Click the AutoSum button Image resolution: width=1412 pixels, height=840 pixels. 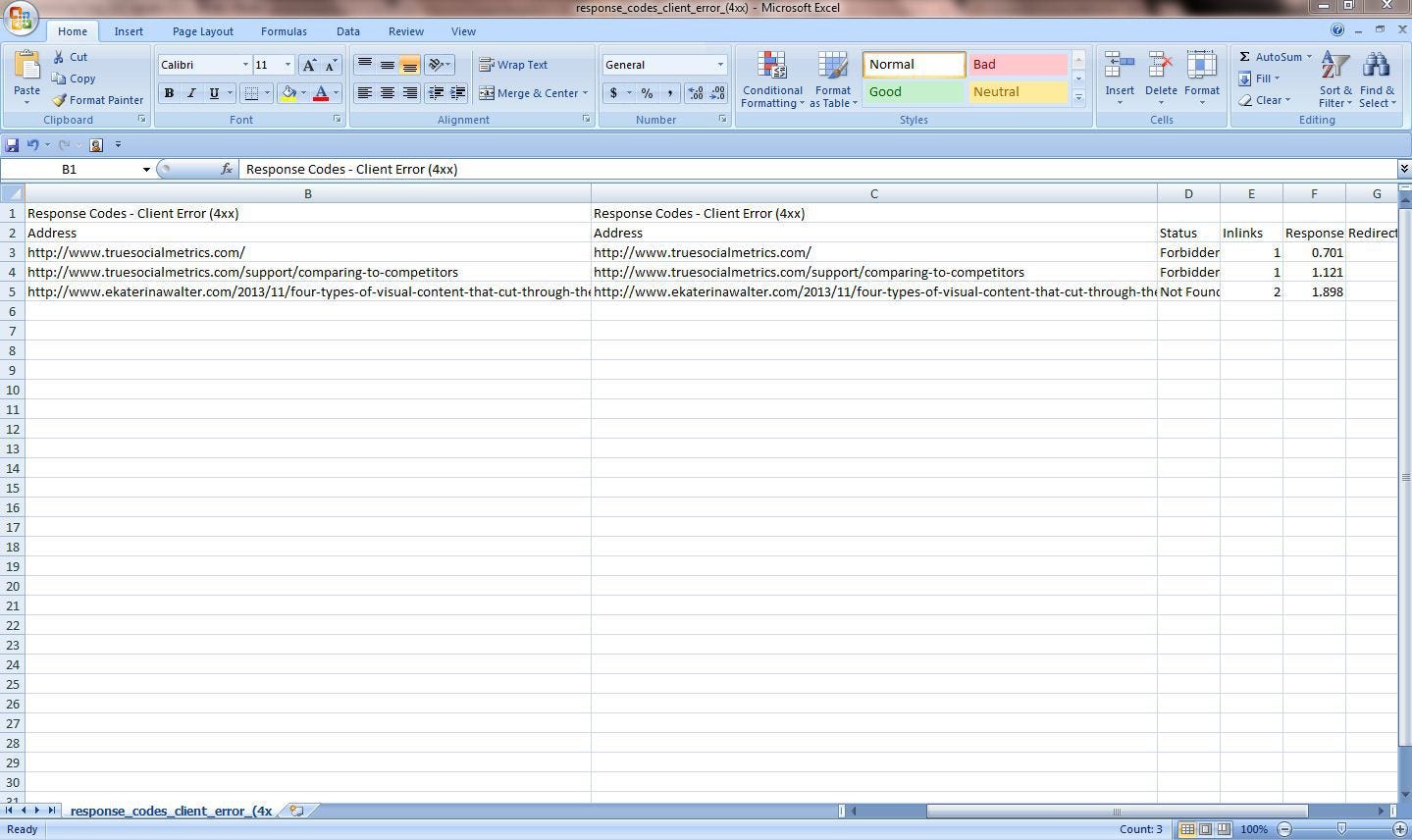tap(1275, 57)
